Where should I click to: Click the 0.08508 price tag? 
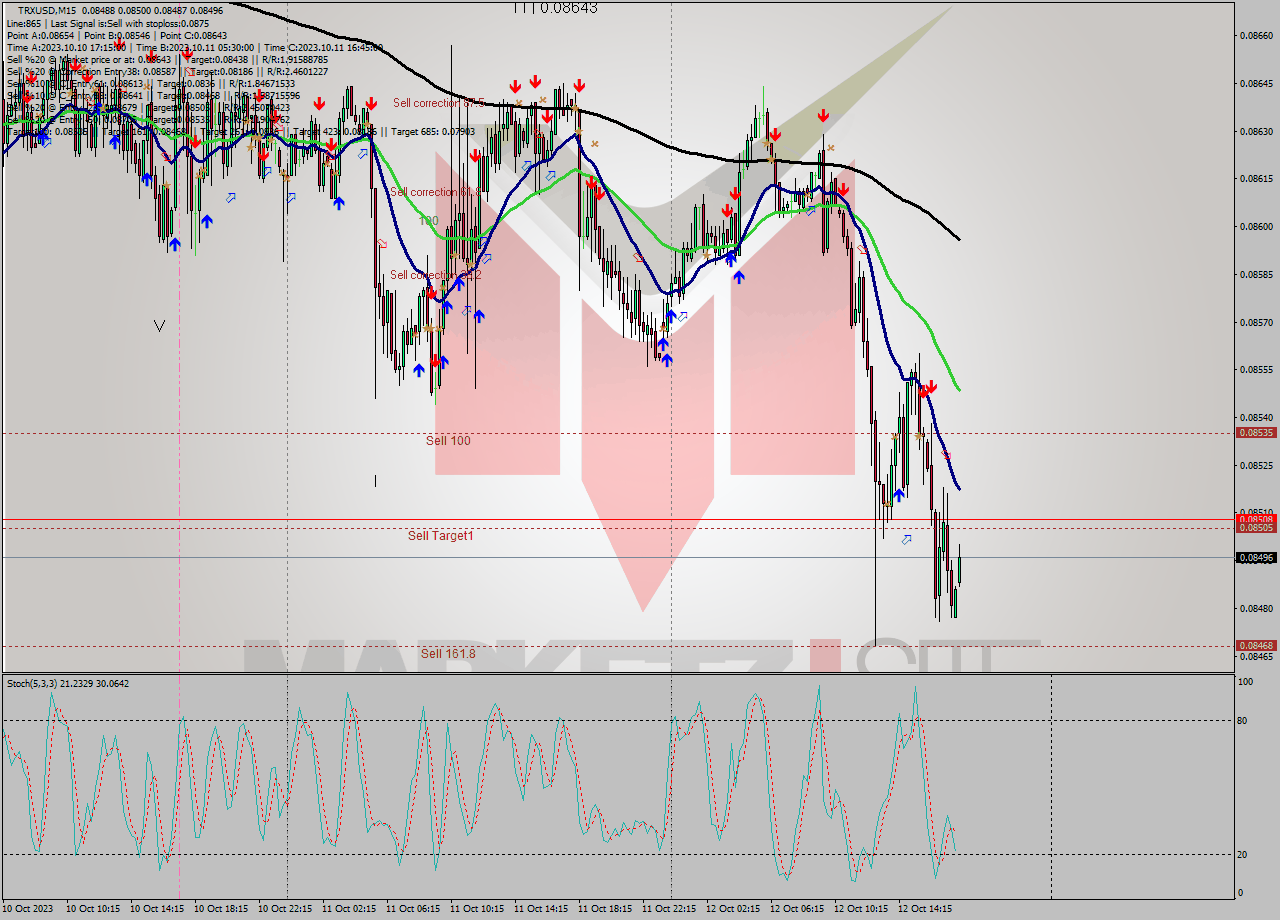(x=1256, y=519)
